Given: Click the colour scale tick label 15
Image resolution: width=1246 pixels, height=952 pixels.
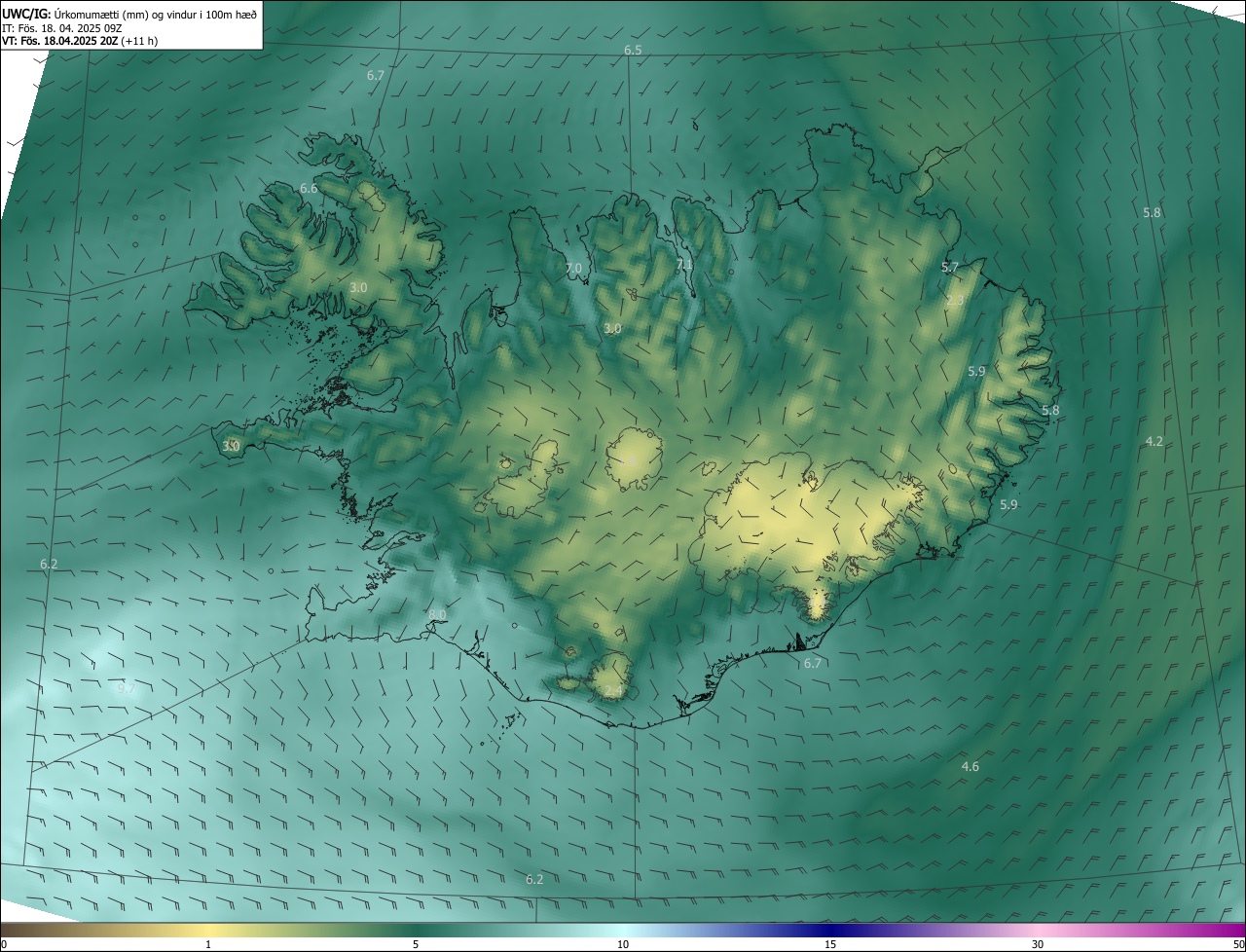Looking at the screenshot, I should pyautogui.click(x=830, y=944).
